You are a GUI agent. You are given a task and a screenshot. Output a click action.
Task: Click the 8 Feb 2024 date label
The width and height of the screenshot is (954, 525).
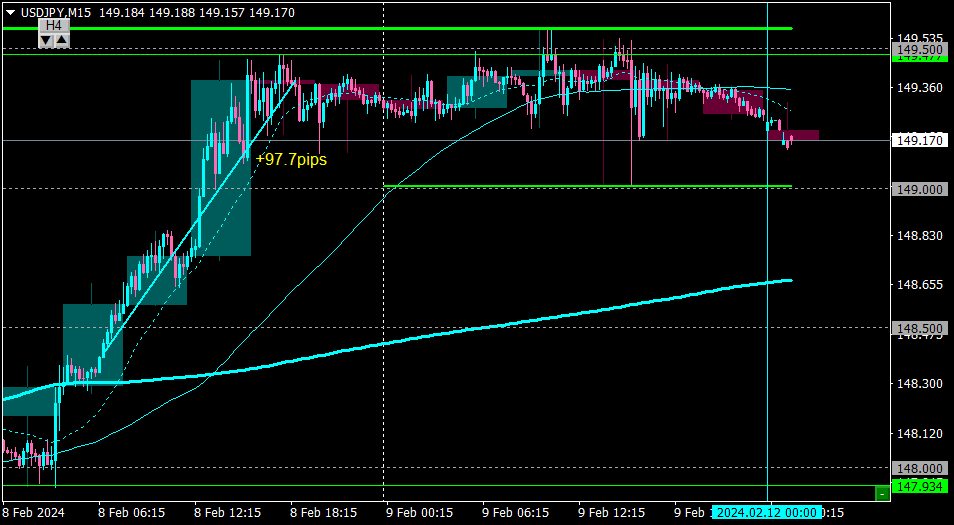pos(33,513)
